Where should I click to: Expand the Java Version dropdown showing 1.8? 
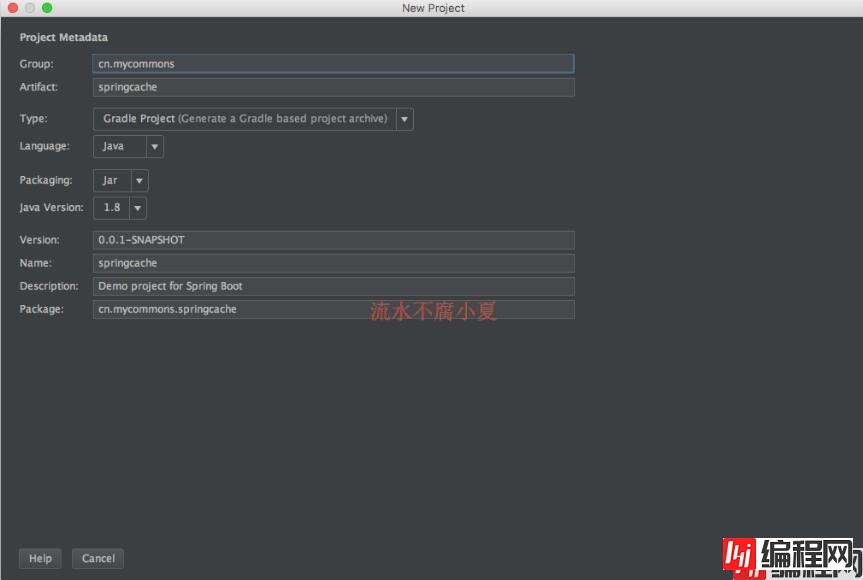coord(120,208)
